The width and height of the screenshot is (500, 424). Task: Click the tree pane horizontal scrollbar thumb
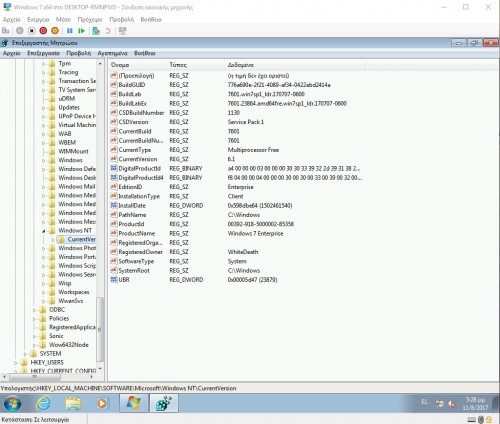(x=35, y=377)
